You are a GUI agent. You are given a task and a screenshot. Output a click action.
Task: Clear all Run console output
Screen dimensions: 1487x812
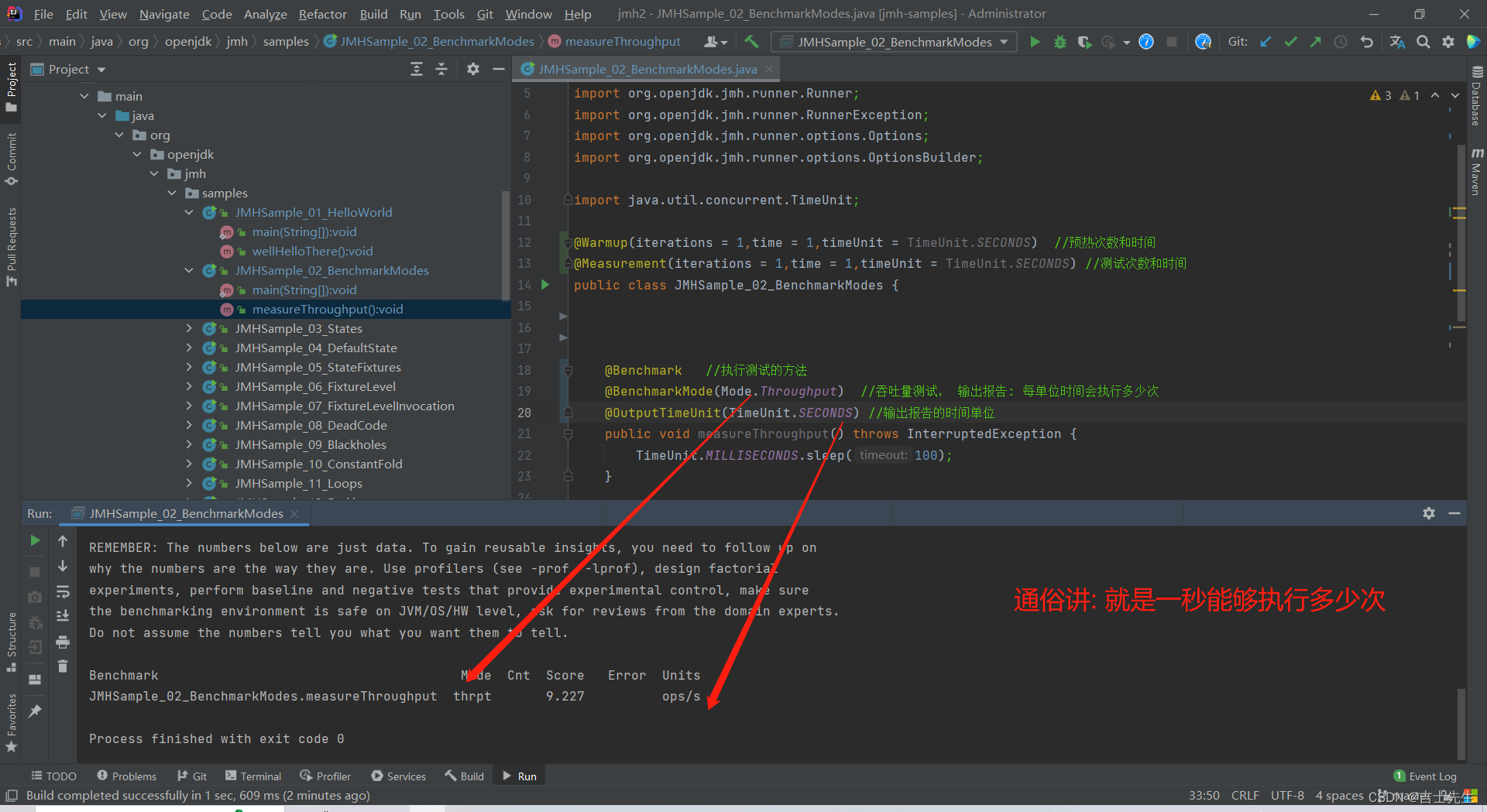point(63,666)
